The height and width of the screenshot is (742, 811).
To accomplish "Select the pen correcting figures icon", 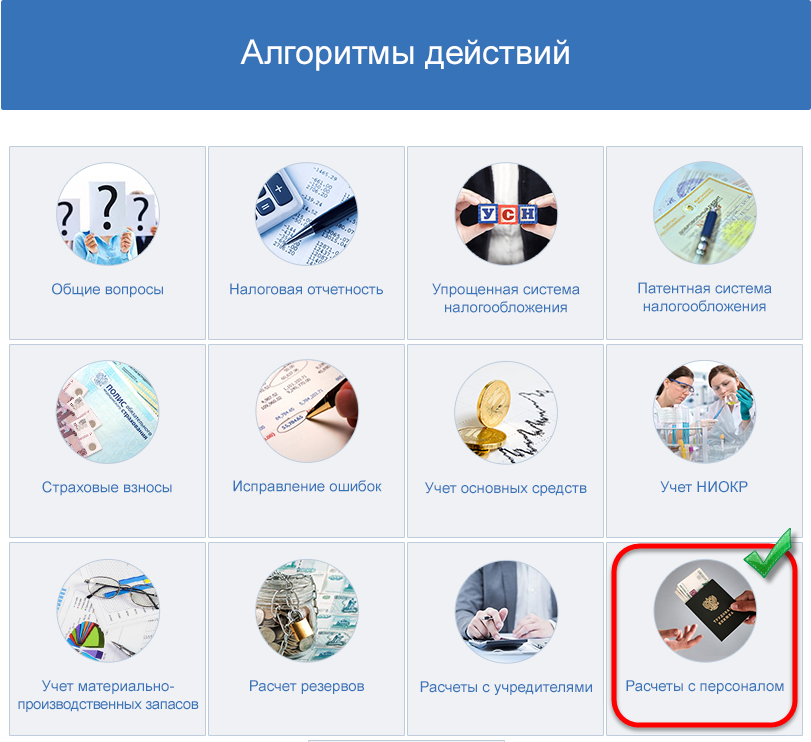I will 307,411.
